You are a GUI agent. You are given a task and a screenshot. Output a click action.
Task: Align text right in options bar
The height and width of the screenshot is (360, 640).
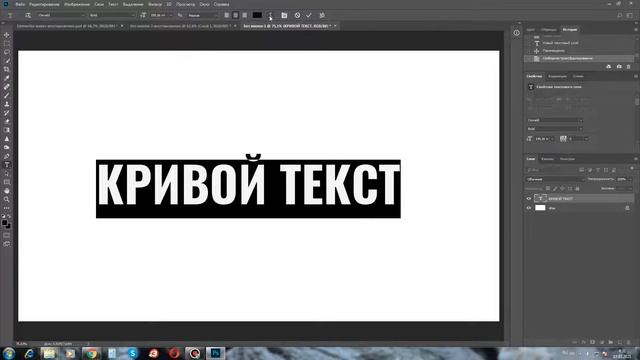pyautogui.click(x=244, y=15)
